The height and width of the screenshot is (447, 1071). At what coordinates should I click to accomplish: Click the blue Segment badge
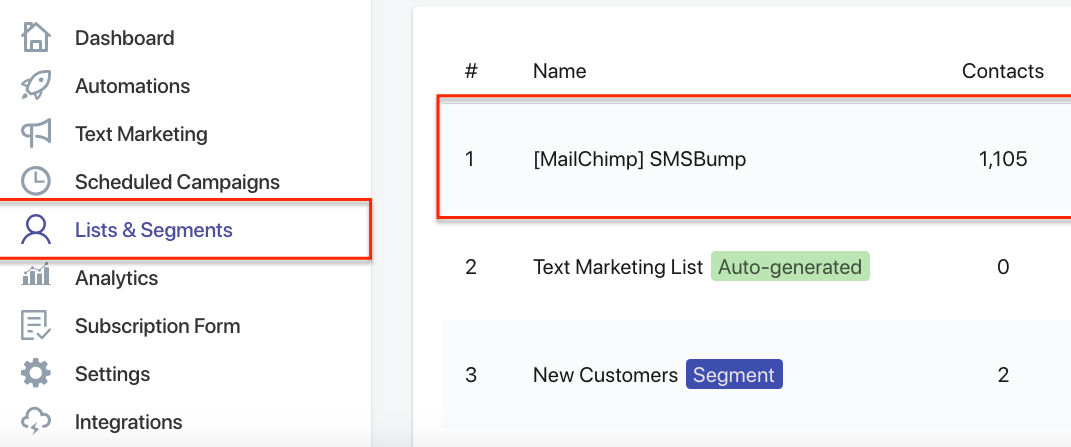coord(734,375)
